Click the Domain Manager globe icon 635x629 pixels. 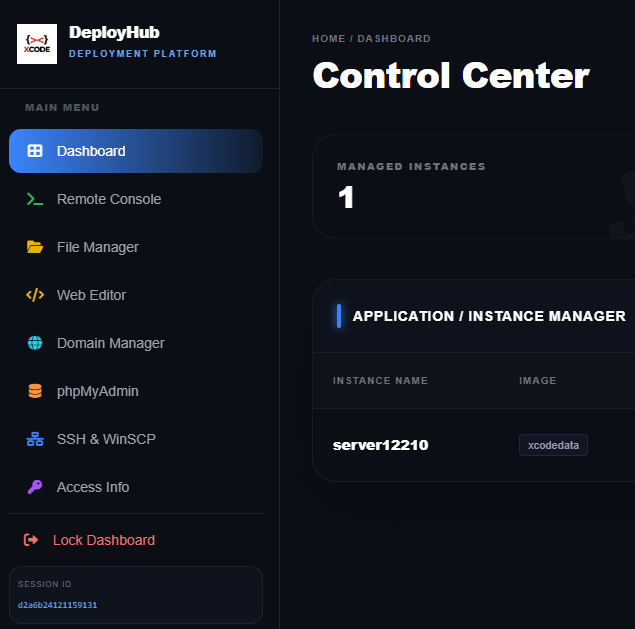click(35, 343)
